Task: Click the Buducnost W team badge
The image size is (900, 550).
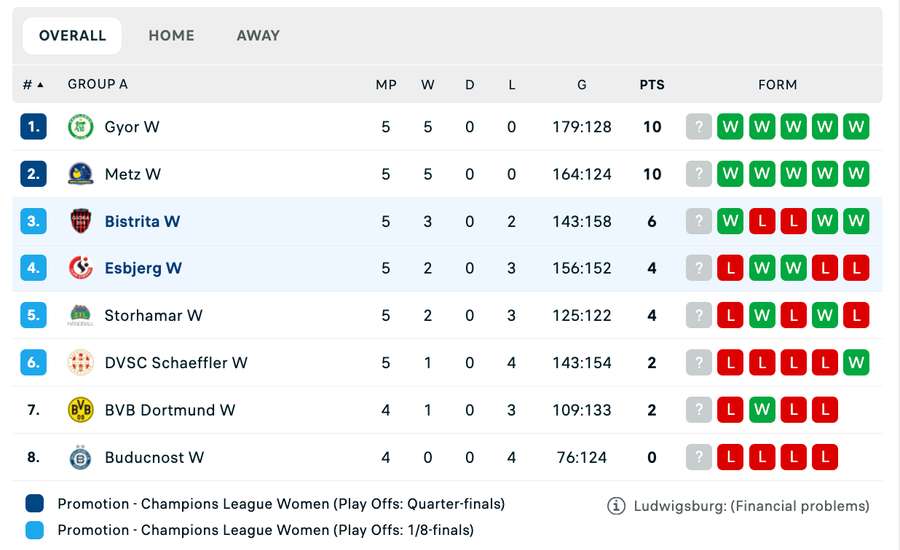Action: pyautogui.click(x=80, y=457)
